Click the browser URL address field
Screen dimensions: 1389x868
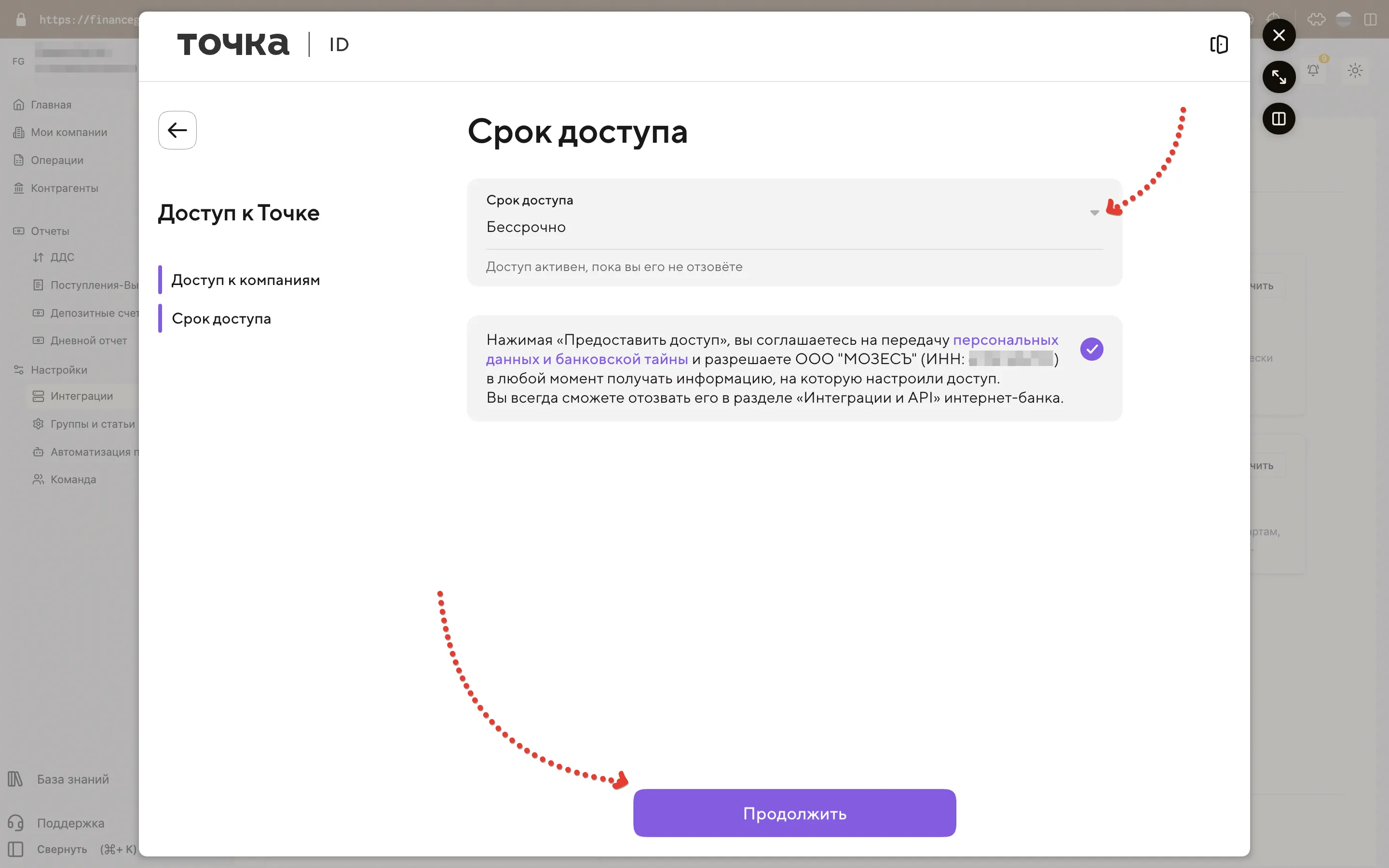tap(88, 19)
